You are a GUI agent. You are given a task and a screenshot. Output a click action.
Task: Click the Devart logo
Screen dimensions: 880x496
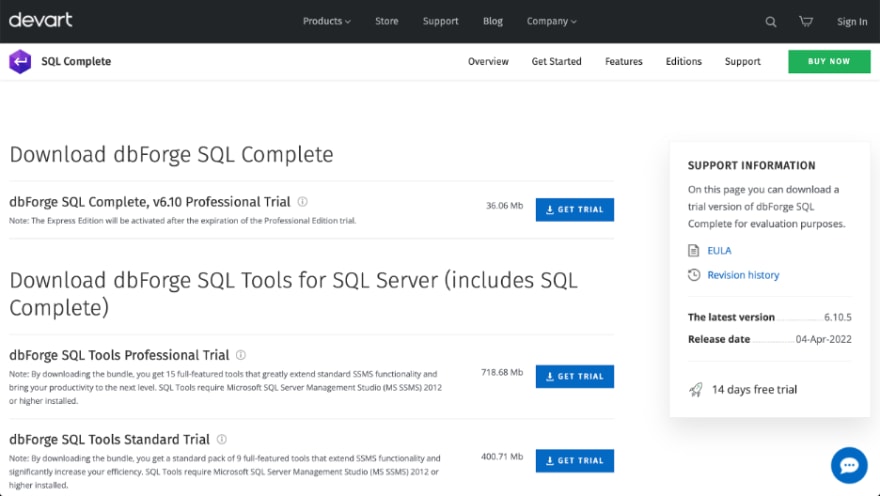(40, 20)
